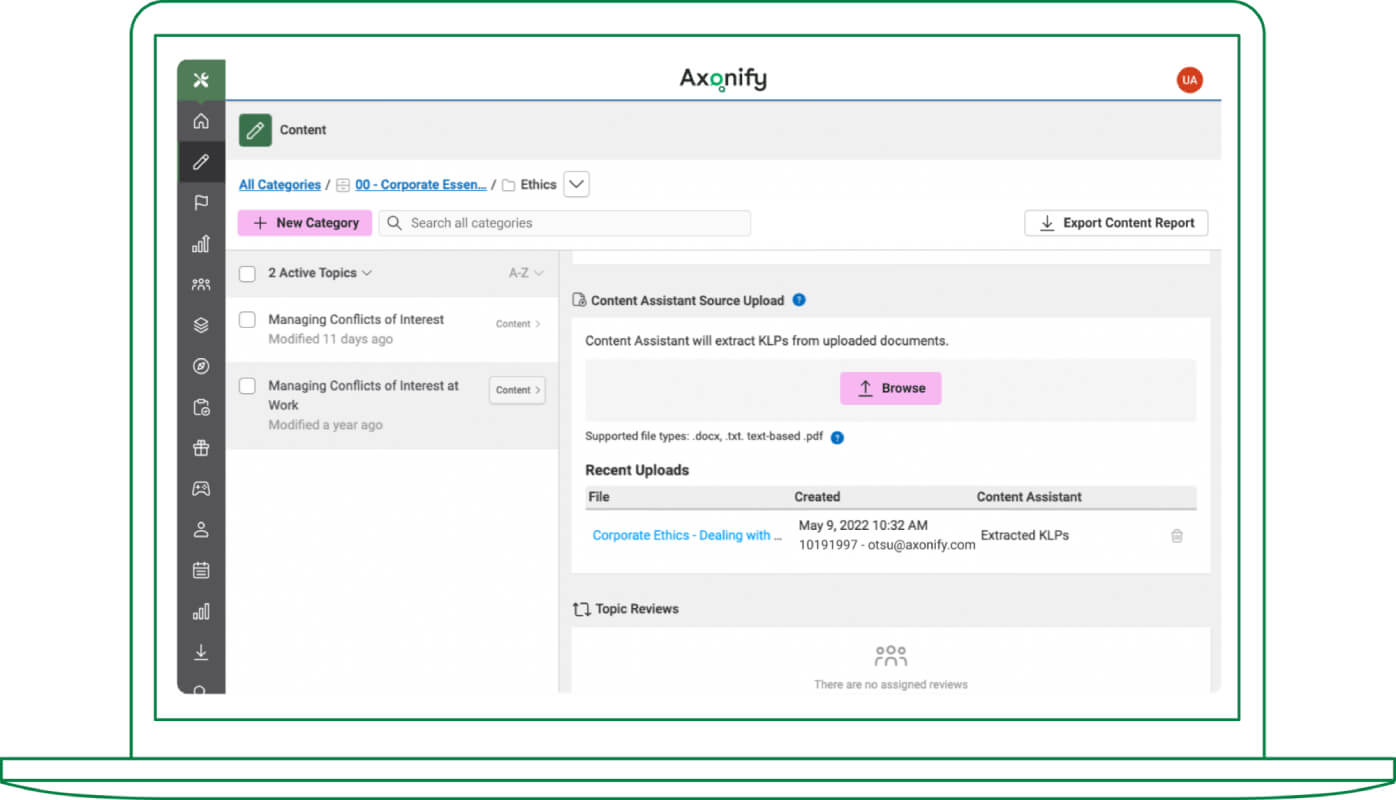Check the Managing Conflicts of Interest at Work checkbox

click(247, 386)
